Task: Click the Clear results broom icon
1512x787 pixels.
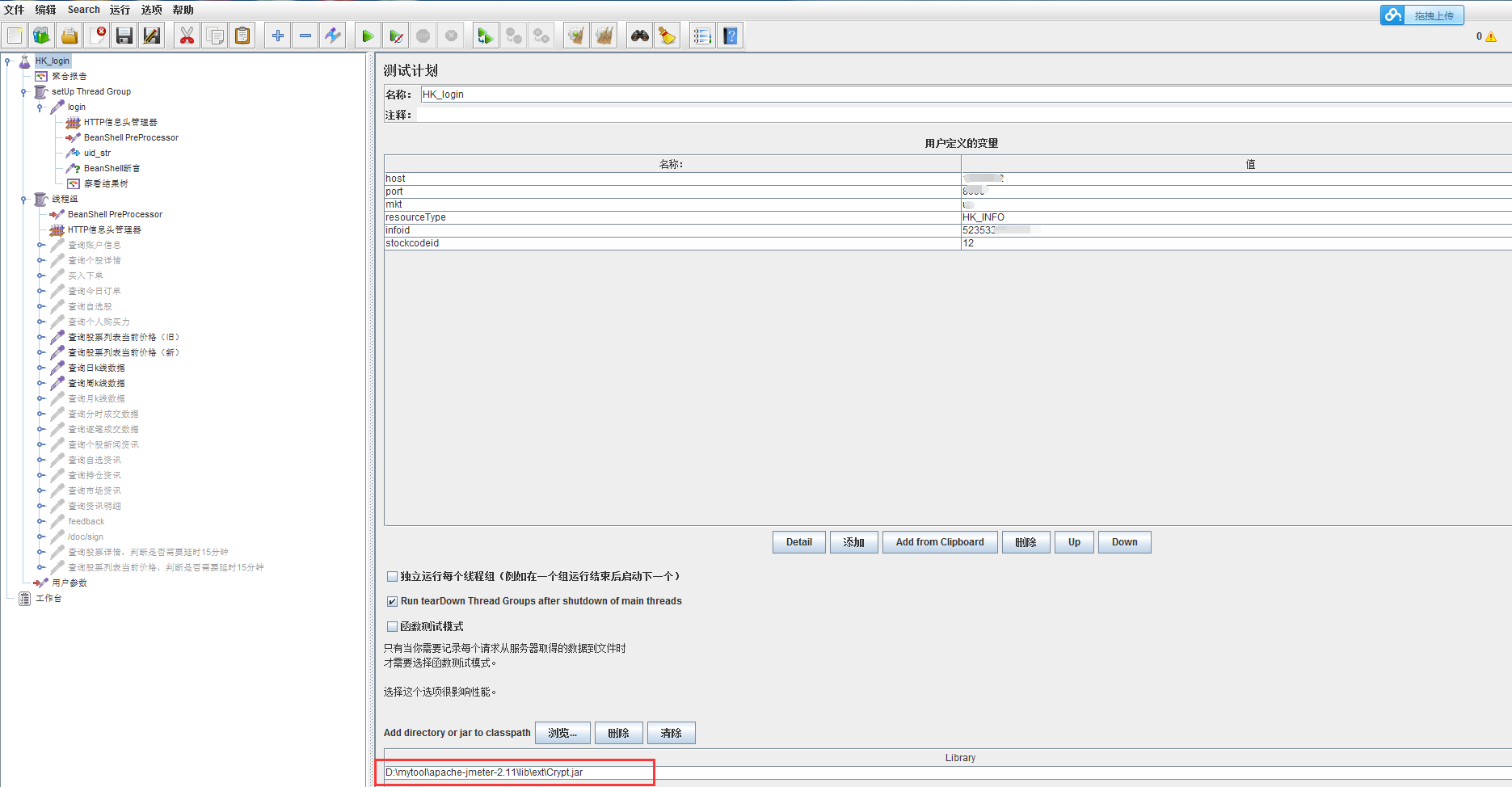Action: pos(576,36)
